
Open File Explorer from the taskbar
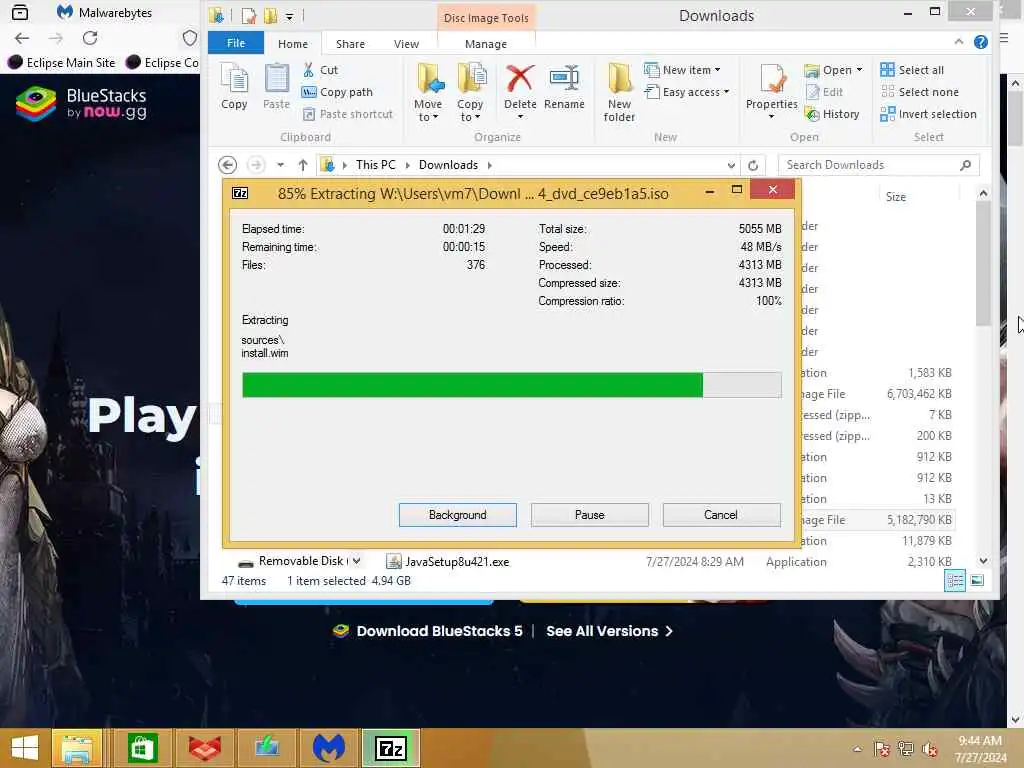77,748
